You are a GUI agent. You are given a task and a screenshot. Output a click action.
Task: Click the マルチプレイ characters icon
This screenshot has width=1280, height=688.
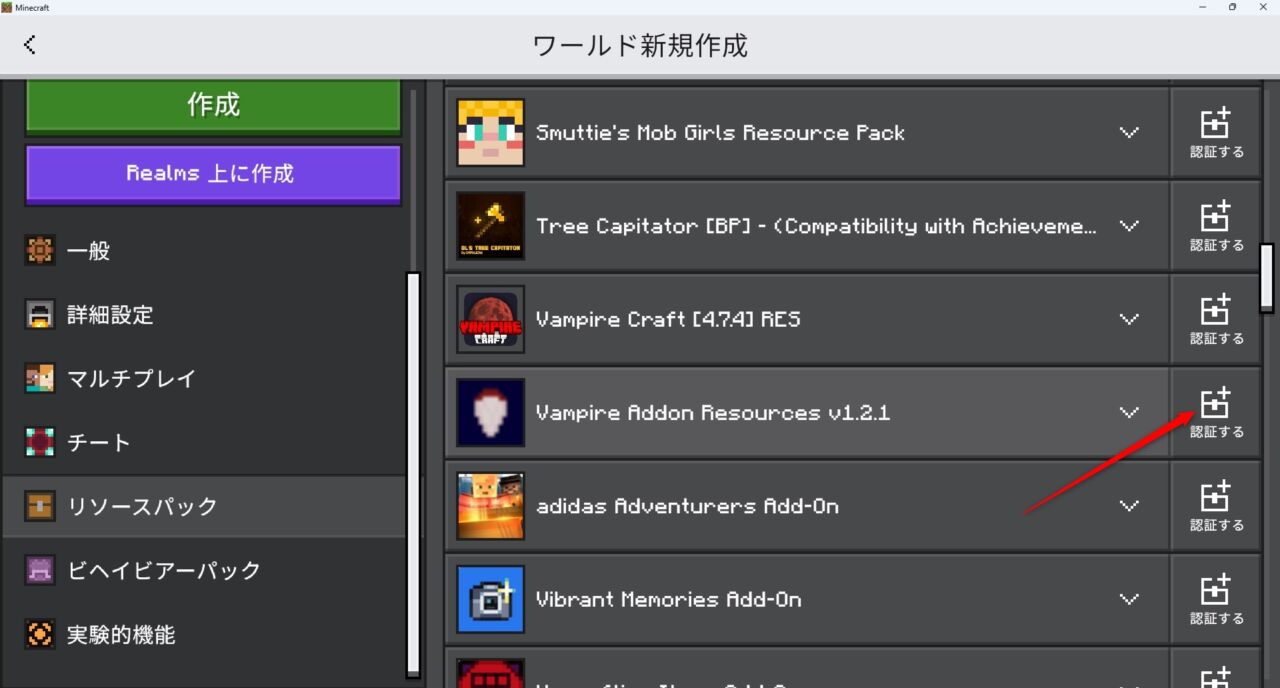pyautogui.click(x=40, y=379)
